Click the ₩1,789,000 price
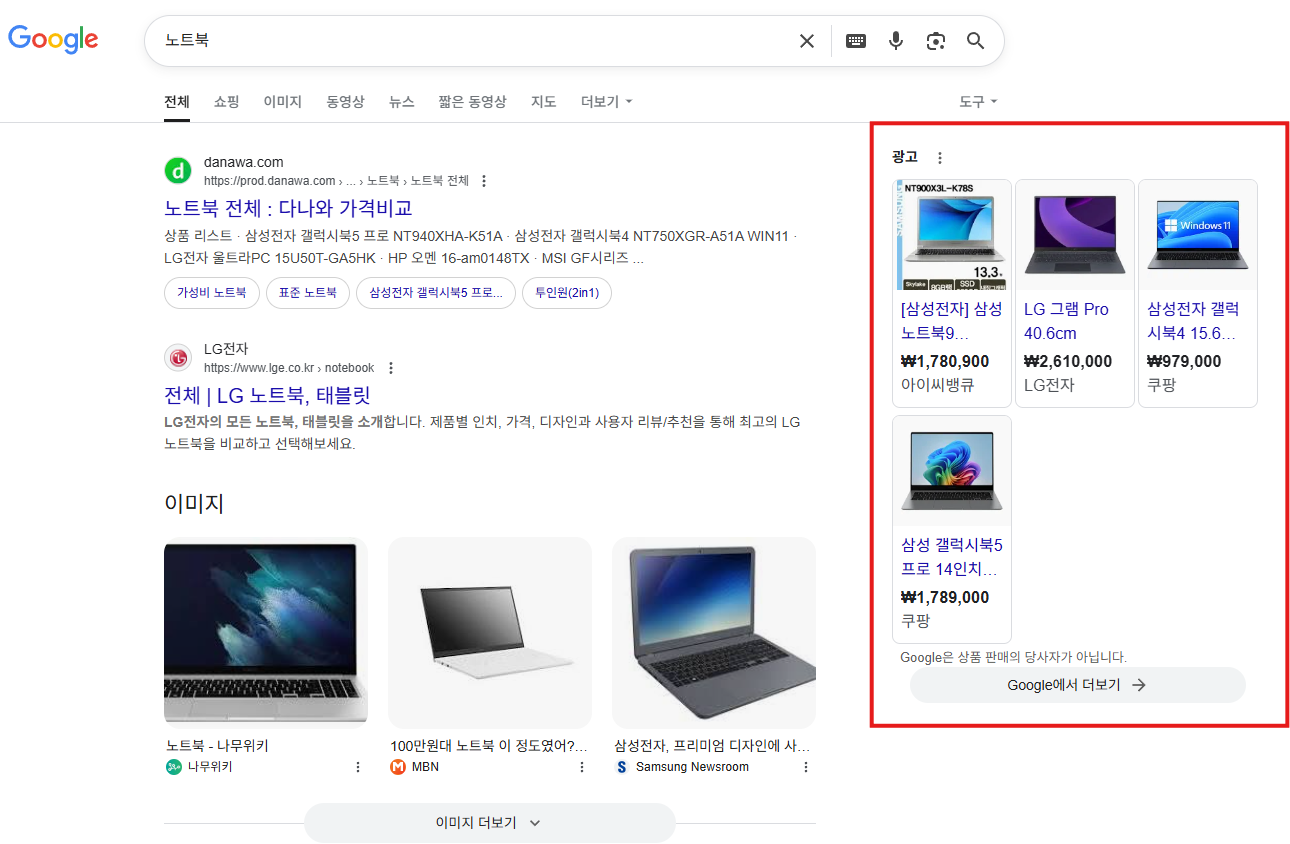Screen dimensions: 1290x844 (x=945, y=597)
